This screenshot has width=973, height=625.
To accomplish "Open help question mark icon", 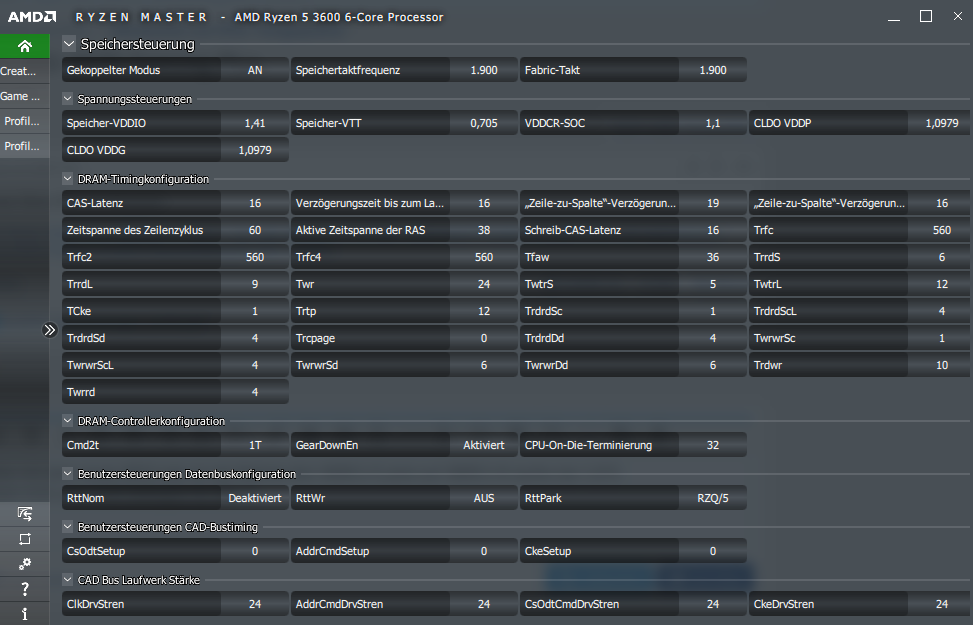I will [25, 588].
